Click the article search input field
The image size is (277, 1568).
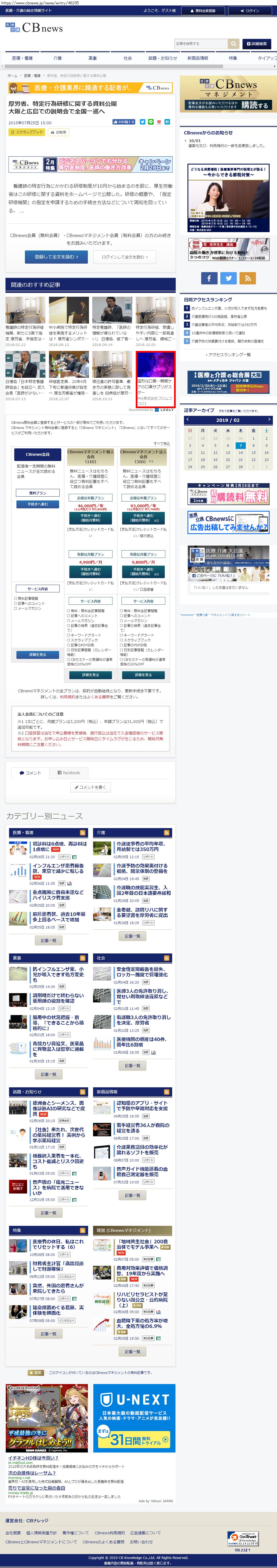click(x=201, y=44)
